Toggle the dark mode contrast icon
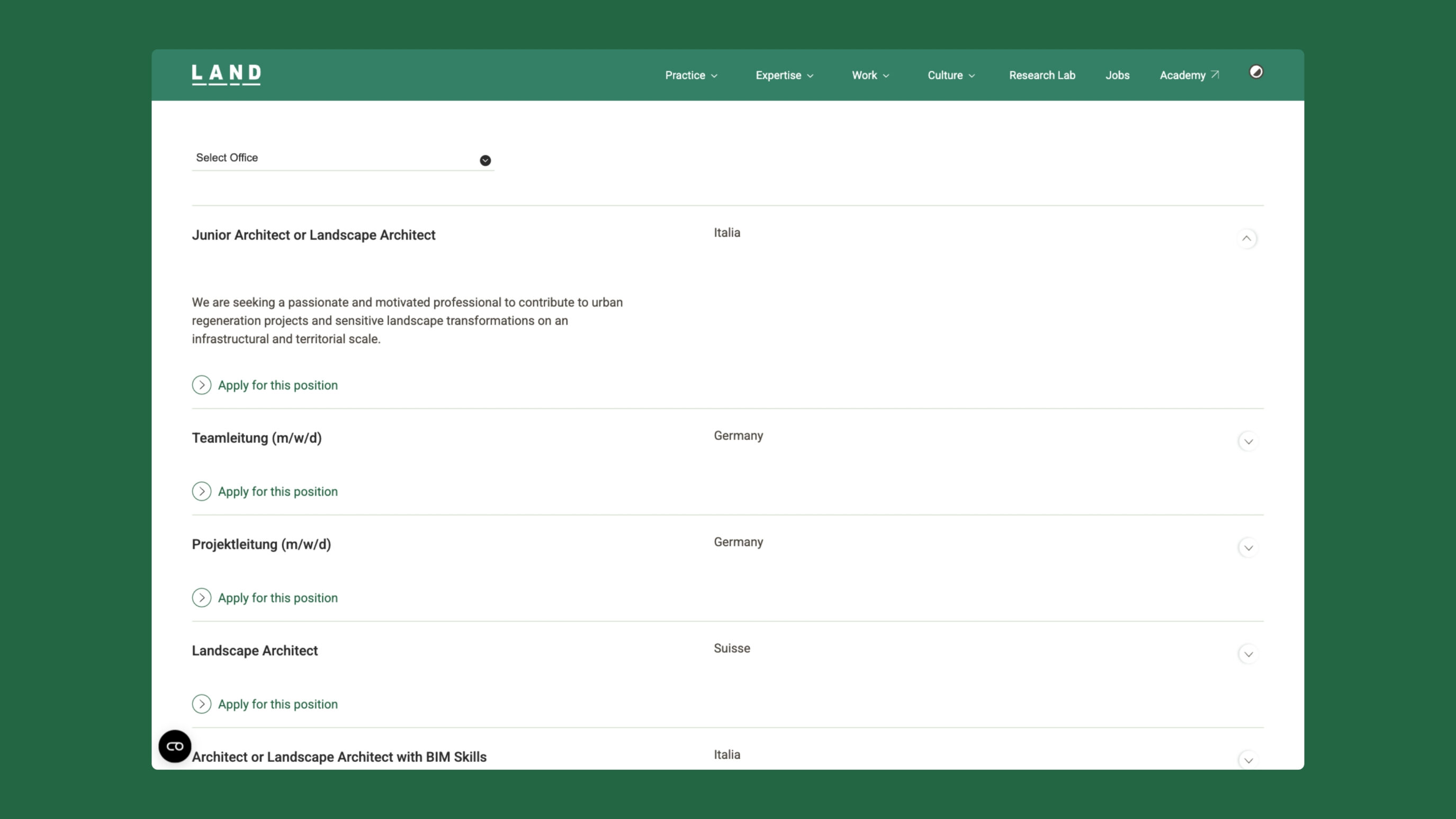 pyautogui.click(x=1256, y=72)
